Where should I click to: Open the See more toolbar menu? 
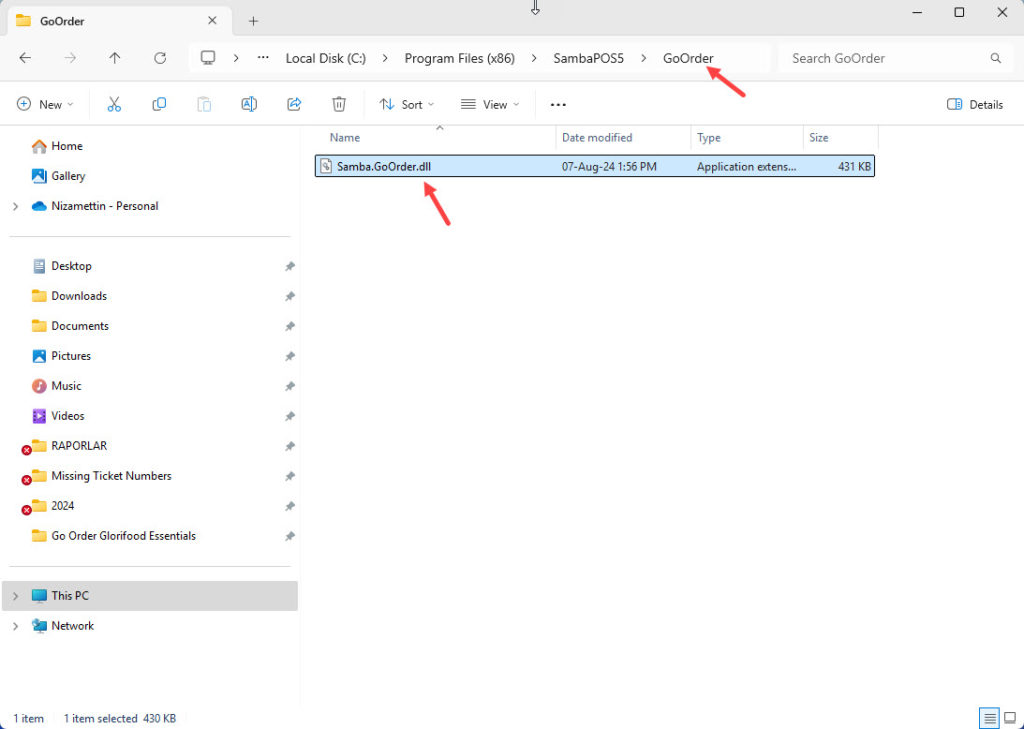click(x=558, y=105)
